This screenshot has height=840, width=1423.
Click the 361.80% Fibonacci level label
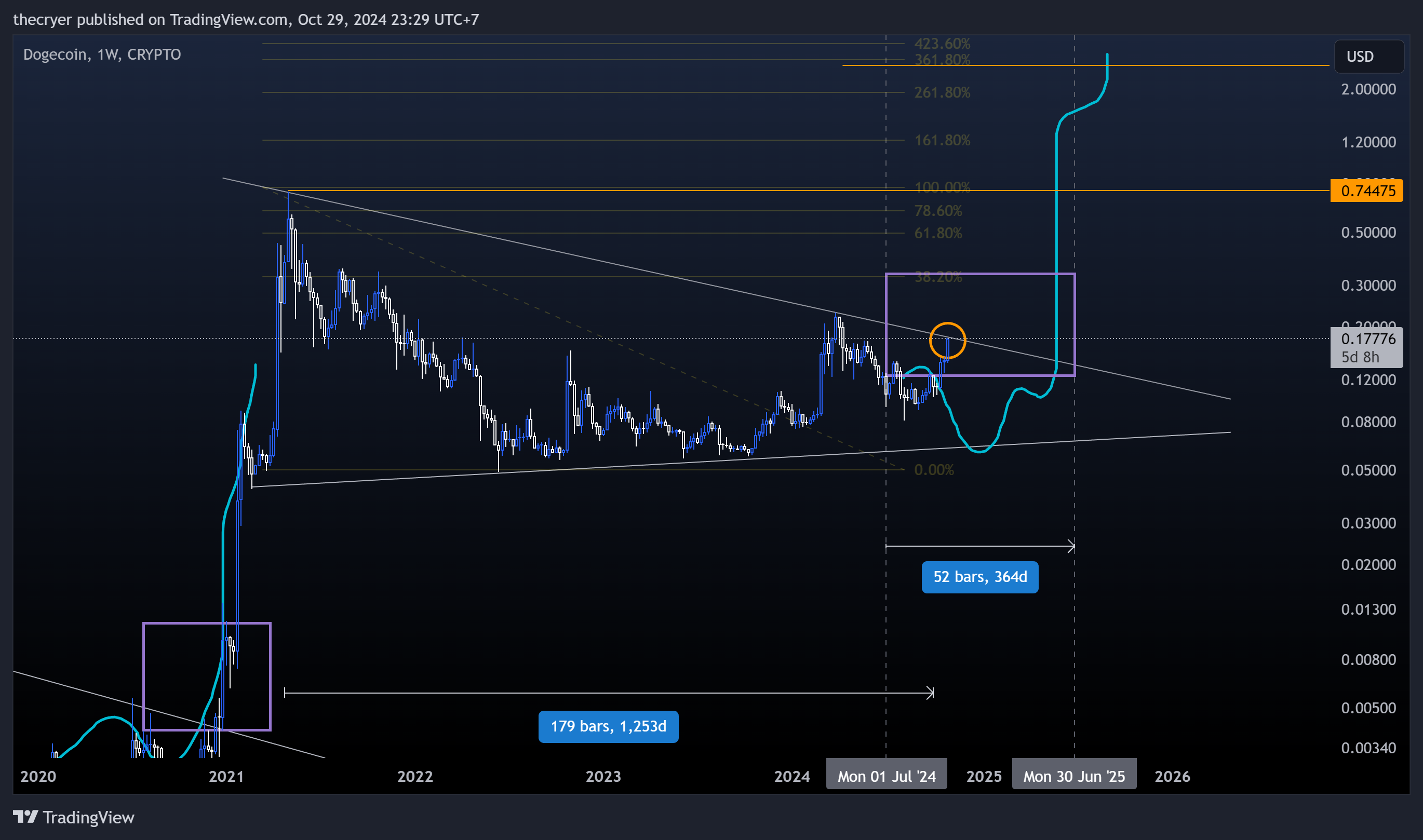point(942,59)
